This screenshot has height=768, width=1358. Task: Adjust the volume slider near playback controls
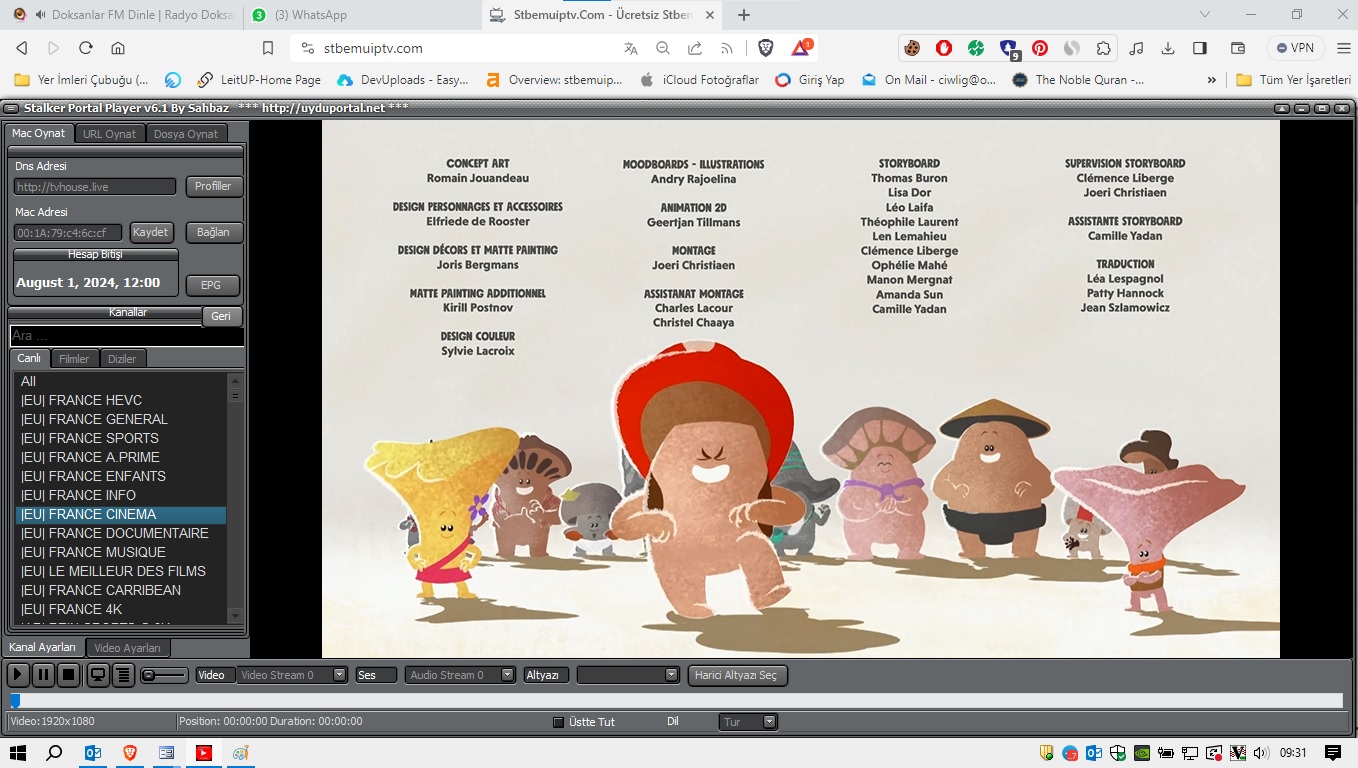tap(164, 675)
